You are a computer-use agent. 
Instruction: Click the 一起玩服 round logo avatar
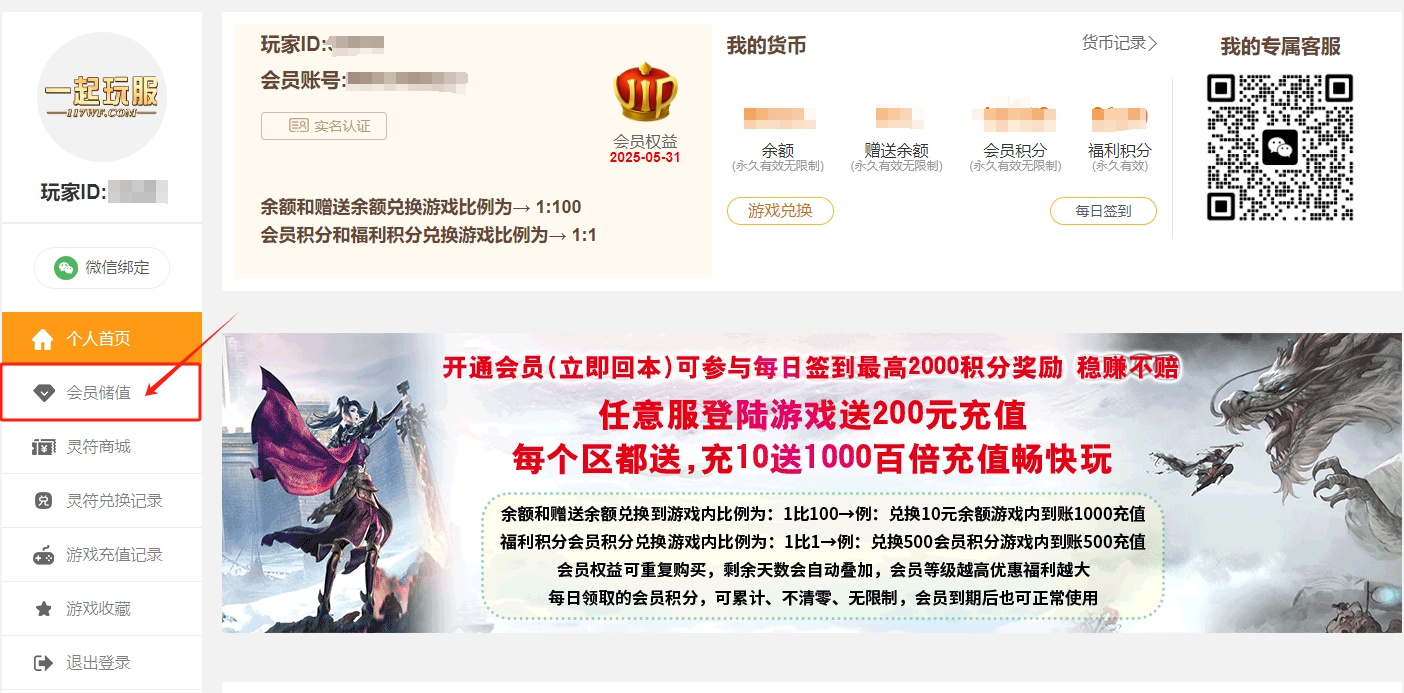102,97
